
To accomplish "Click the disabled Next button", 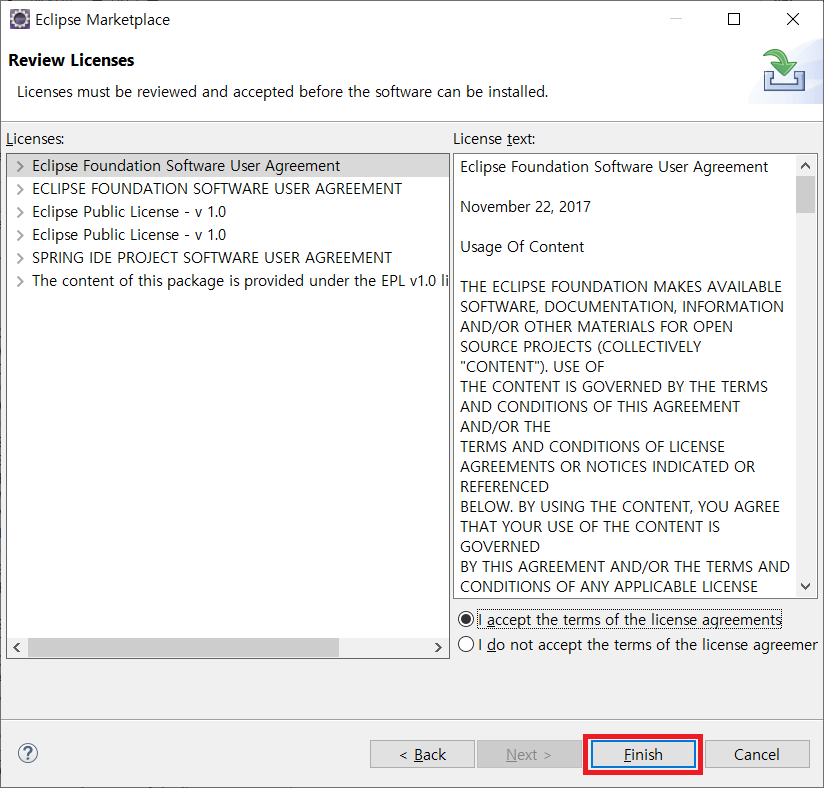I will pos(529,754).
